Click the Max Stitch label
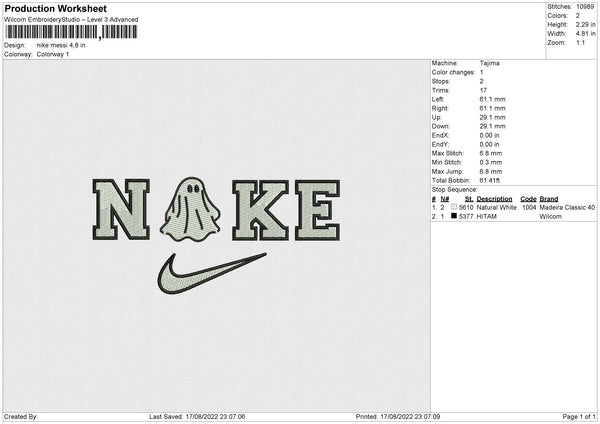600x424 pixels. pyautogui.click(x=448, y=153)
